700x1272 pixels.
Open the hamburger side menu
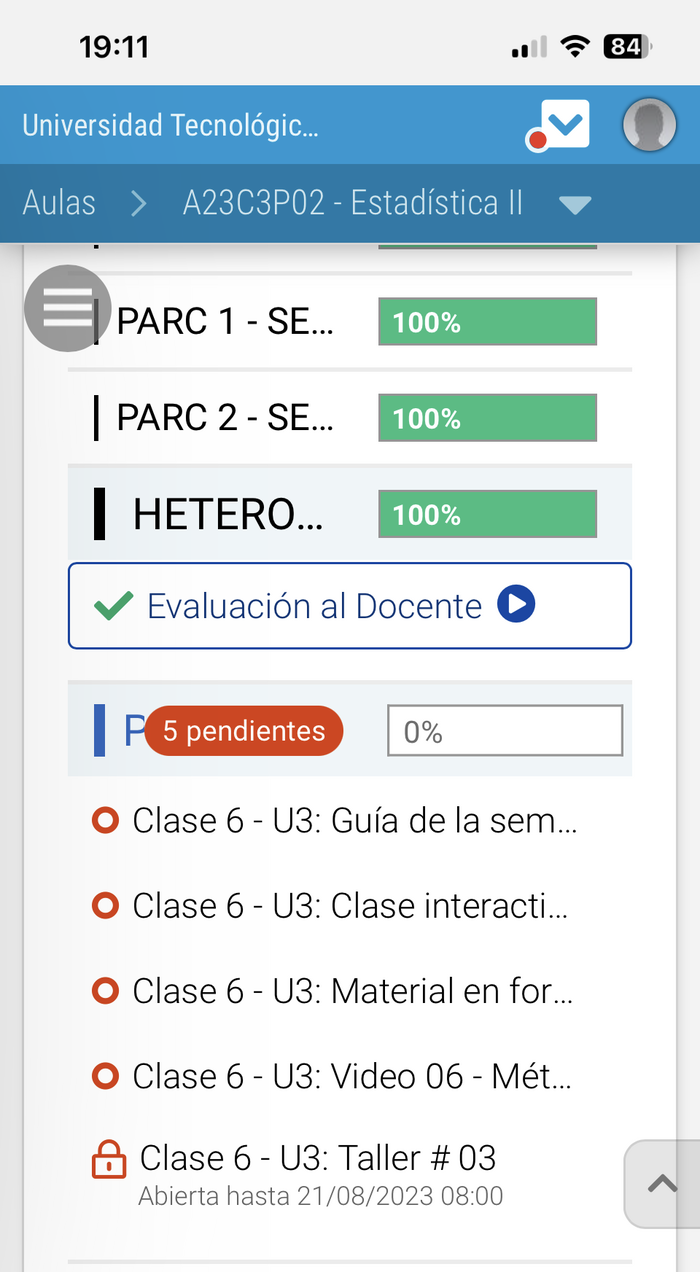coord(67,308)
